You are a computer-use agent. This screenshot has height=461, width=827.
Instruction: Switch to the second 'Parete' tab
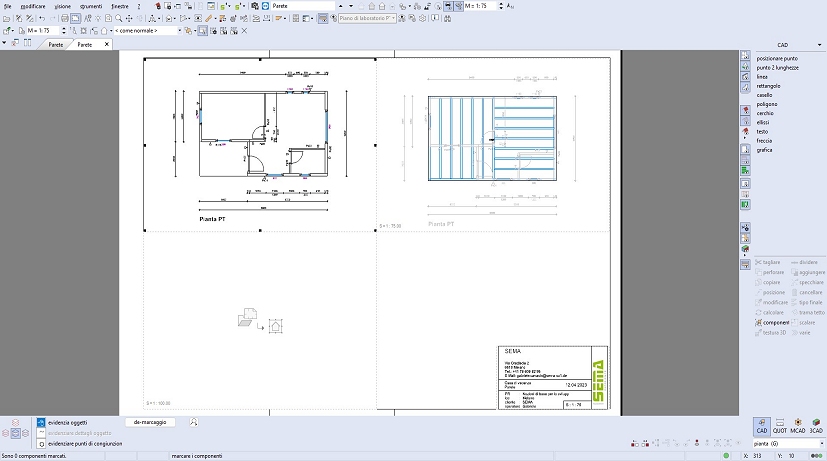[85, 45]
